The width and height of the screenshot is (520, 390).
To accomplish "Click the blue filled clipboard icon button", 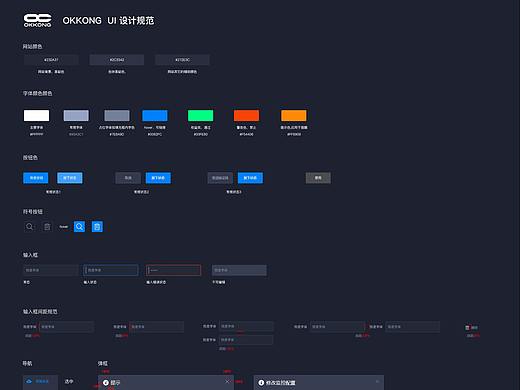I will 97,227.
